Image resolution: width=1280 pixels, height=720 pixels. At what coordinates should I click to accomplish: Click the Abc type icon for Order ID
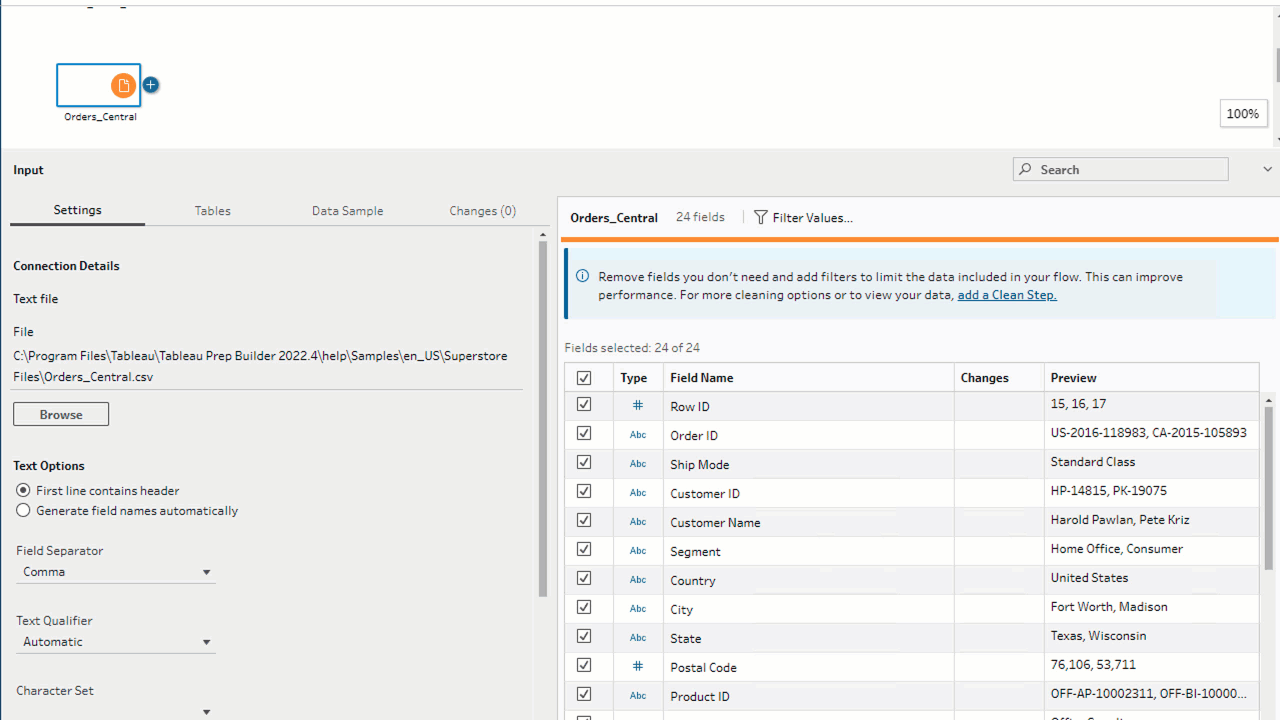[x=637, y=435]
